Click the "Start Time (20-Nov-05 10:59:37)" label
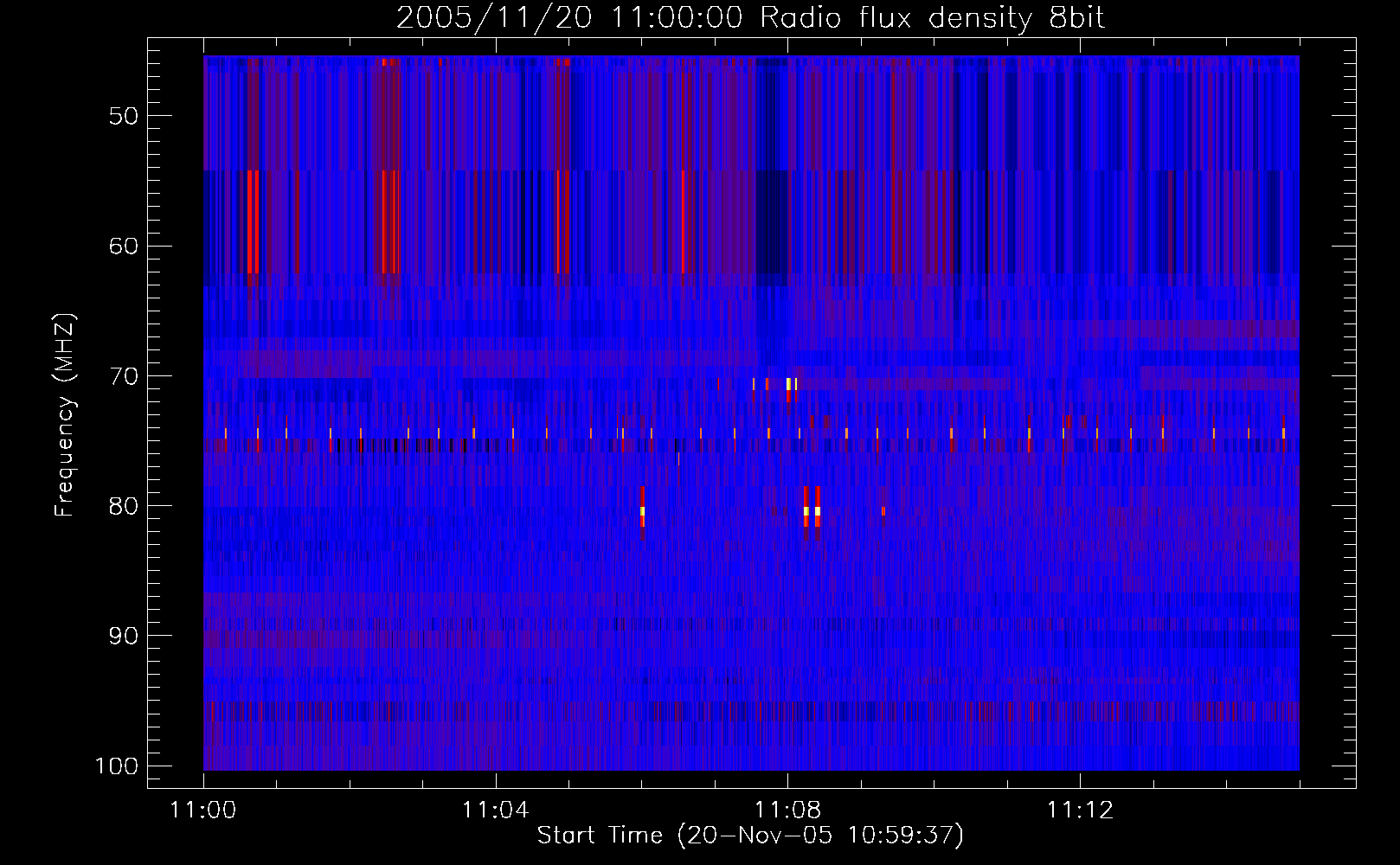 [x=750, y=836]
